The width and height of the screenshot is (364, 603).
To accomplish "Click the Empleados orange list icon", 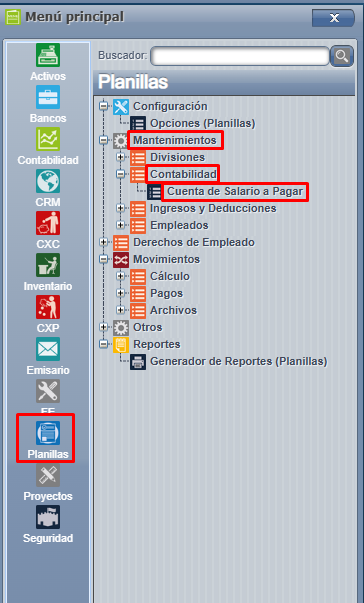I will coord(138,226).
